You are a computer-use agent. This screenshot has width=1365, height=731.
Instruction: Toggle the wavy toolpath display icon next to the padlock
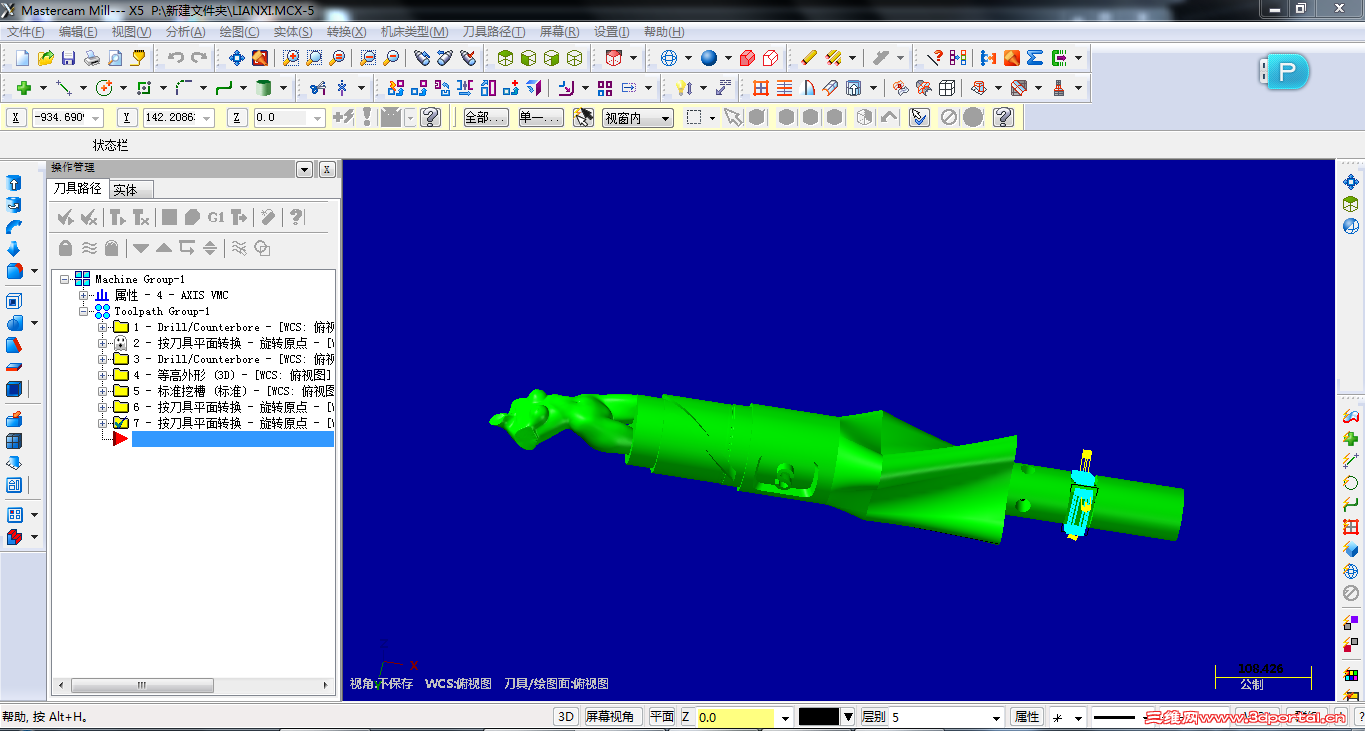[89, 248]
